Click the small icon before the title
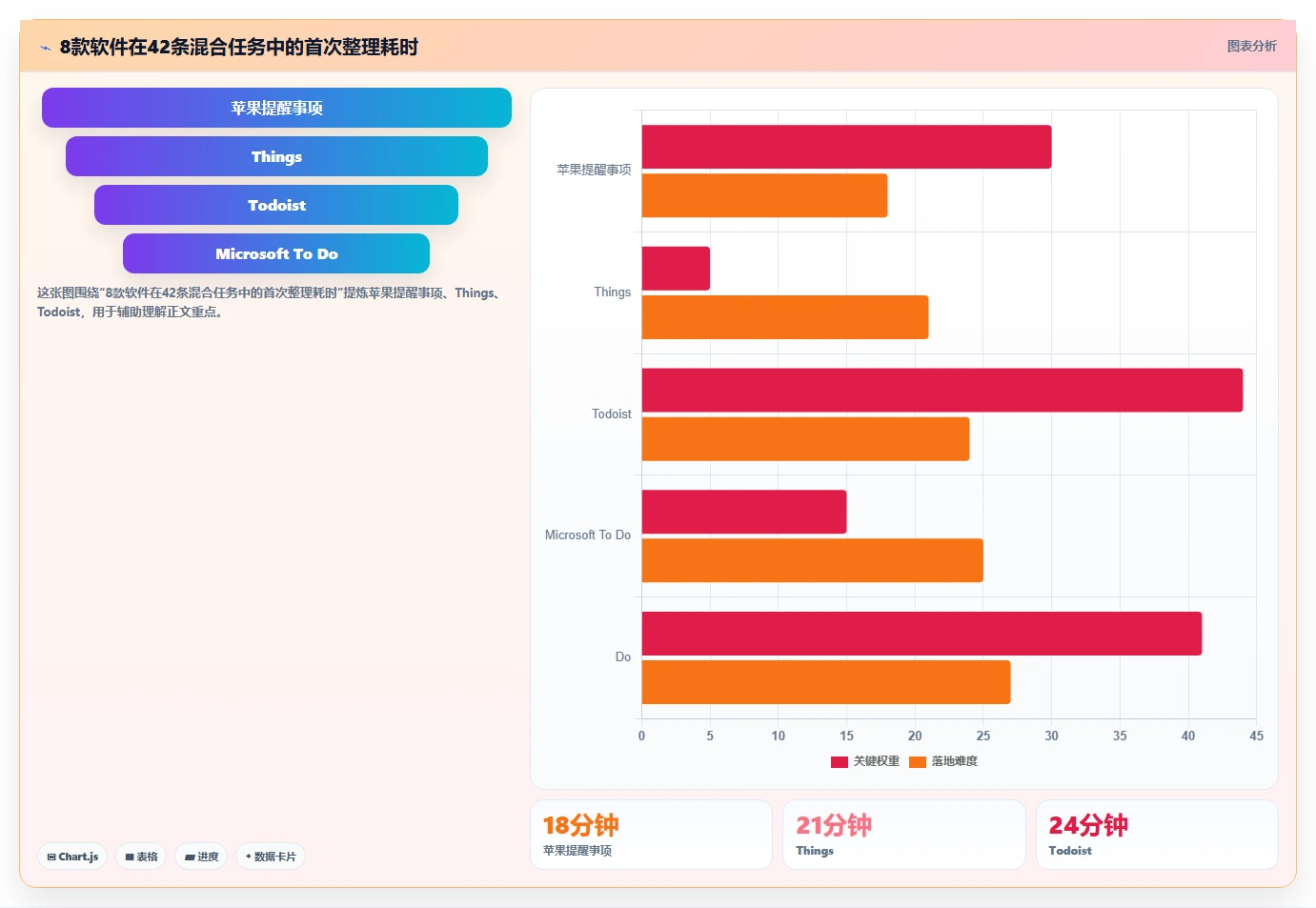The width and height of the screenshot is (1316, 908). coord(45,48)
